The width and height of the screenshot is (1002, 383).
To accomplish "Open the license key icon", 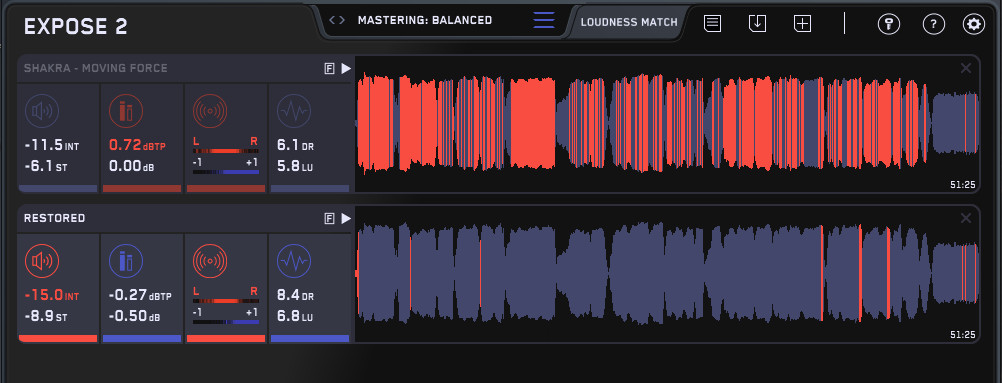I will click(888, 24).
